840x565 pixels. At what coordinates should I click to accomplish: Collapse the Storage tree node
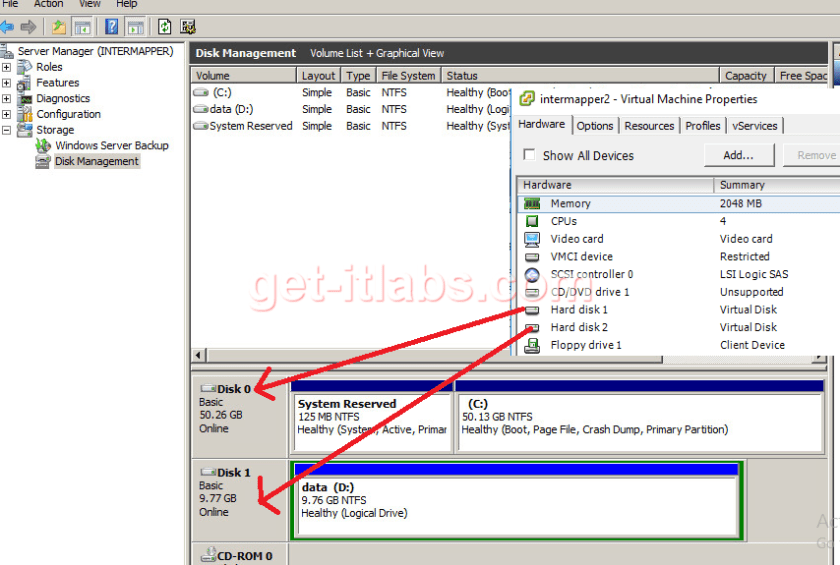click(x=7, y=130)
